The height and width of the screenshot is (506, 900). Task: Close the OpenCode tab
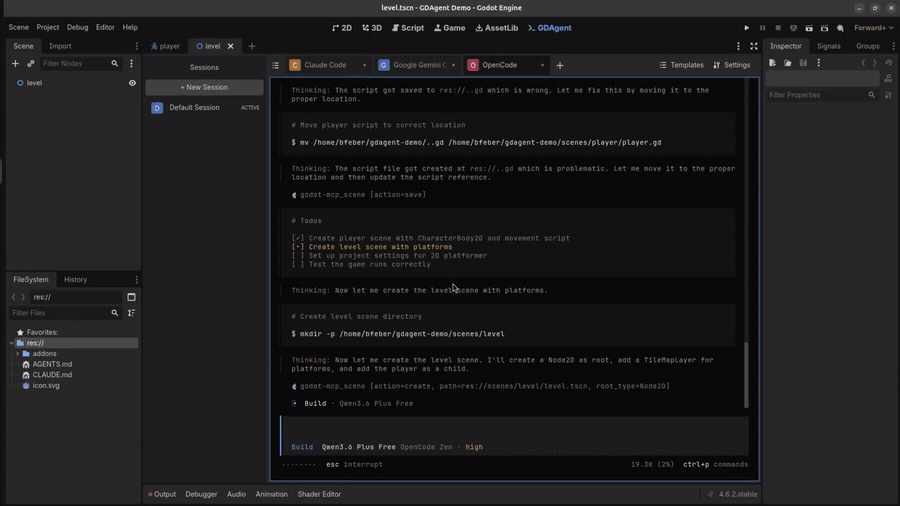pyautogui.click(x=542, y=65)
